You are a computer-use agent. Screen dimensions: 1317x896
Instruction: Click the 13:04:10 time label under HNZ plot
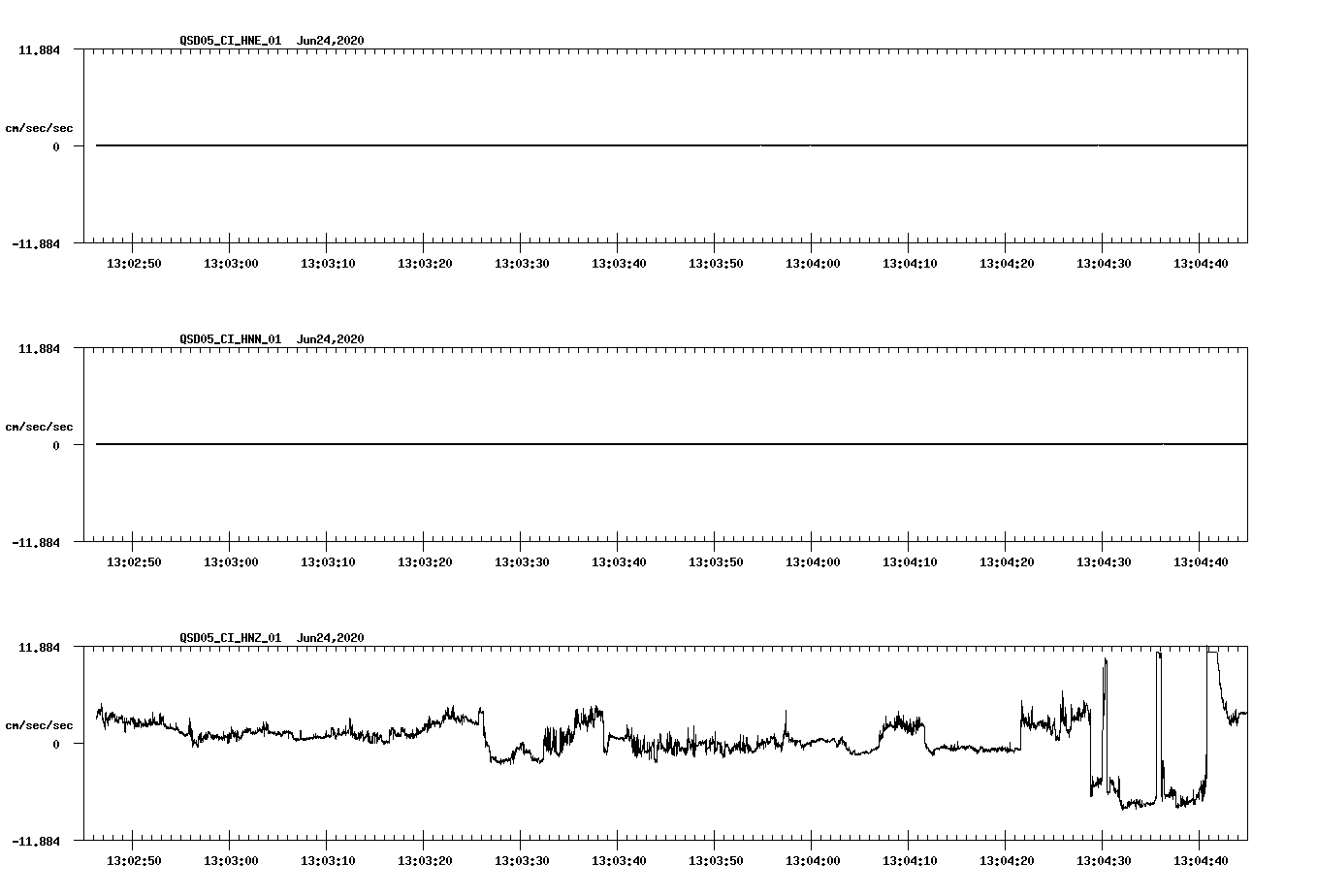point(910,861)
